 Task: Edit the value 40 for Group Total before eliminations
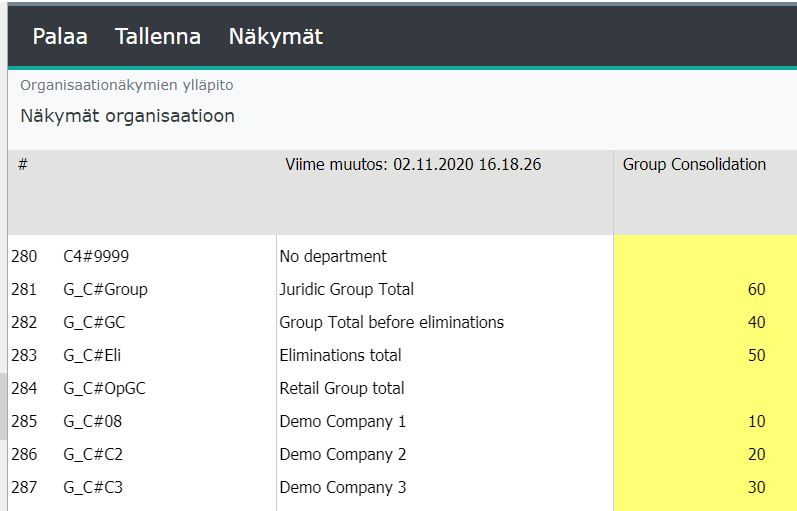[x=704, y=323]
